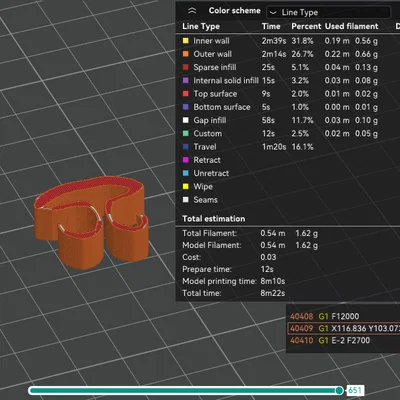
Task: Select highlighted G-code line 40409
Action: coord(343,328)
